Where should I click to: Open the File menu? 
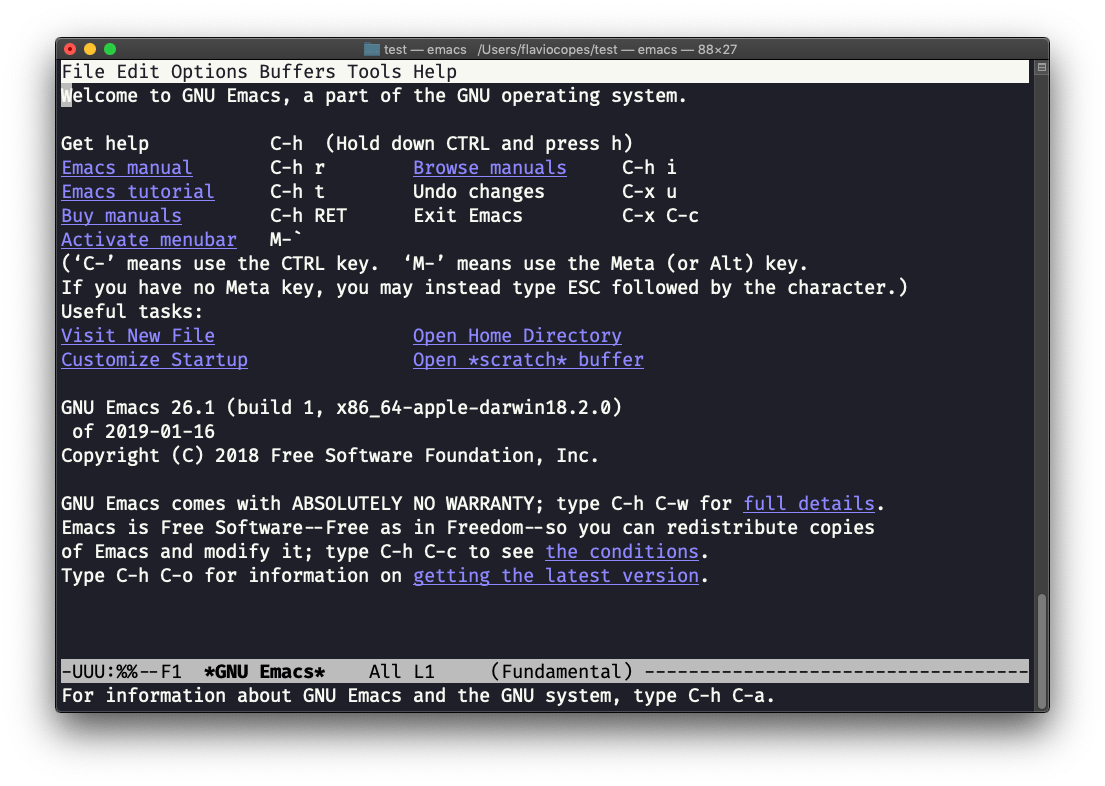(83, 72)
